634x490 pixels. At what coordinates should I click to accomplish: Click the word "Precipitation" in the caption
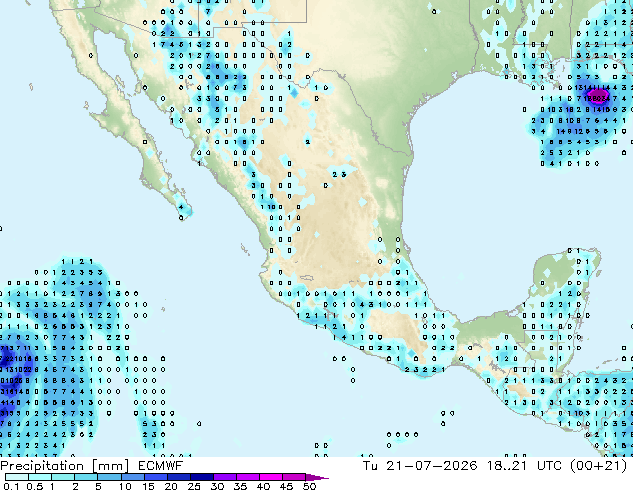point(42,466)
